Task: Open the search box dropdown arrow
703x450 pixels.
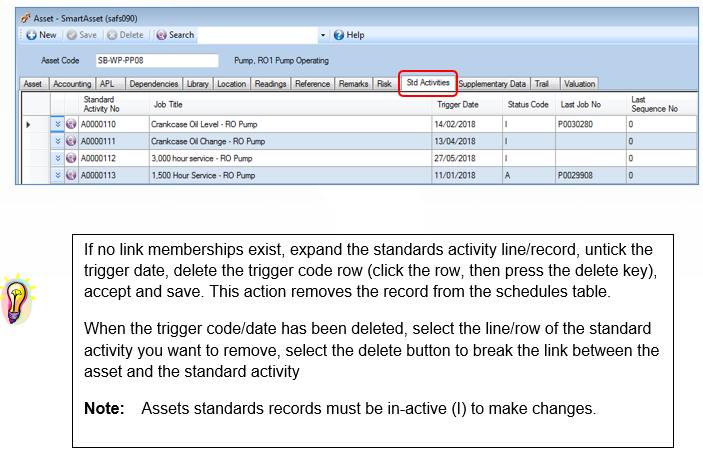Action: tap(323, 35)
